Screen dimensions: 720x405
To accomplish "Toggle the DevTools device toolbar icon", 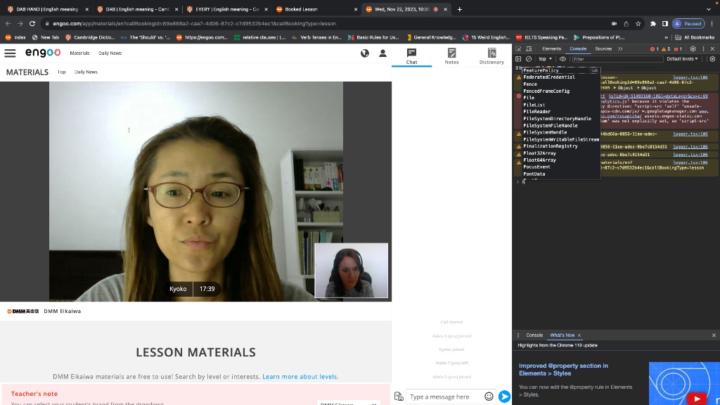I will (x=529, y=49).
